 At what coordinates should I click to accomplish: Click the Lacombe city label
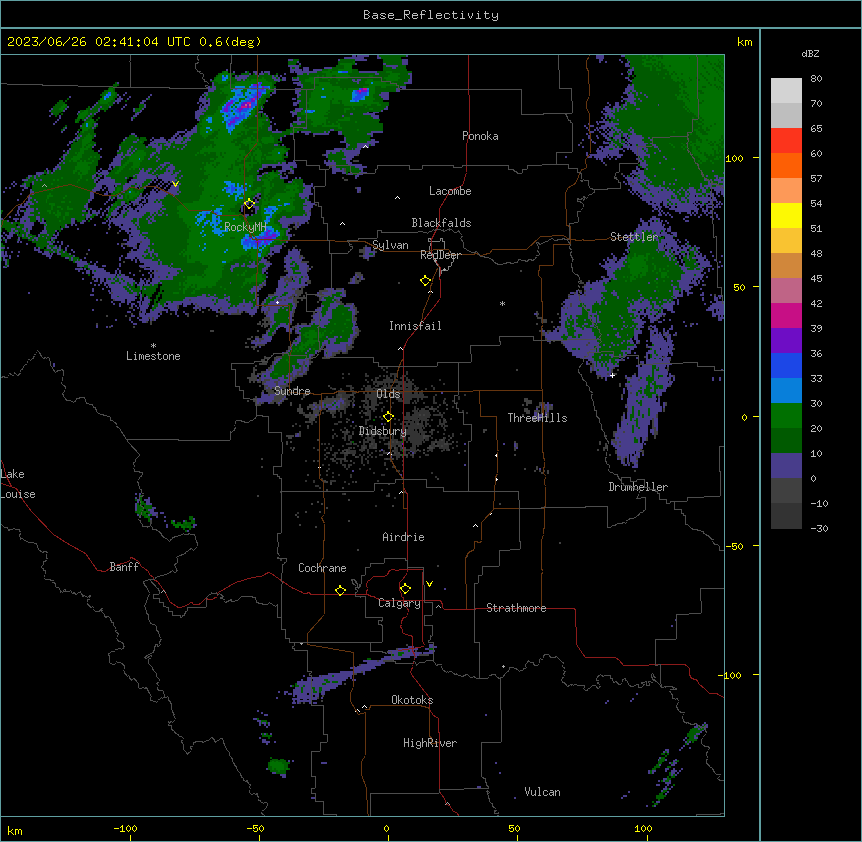pyautogui.click(x=450, y=191)
